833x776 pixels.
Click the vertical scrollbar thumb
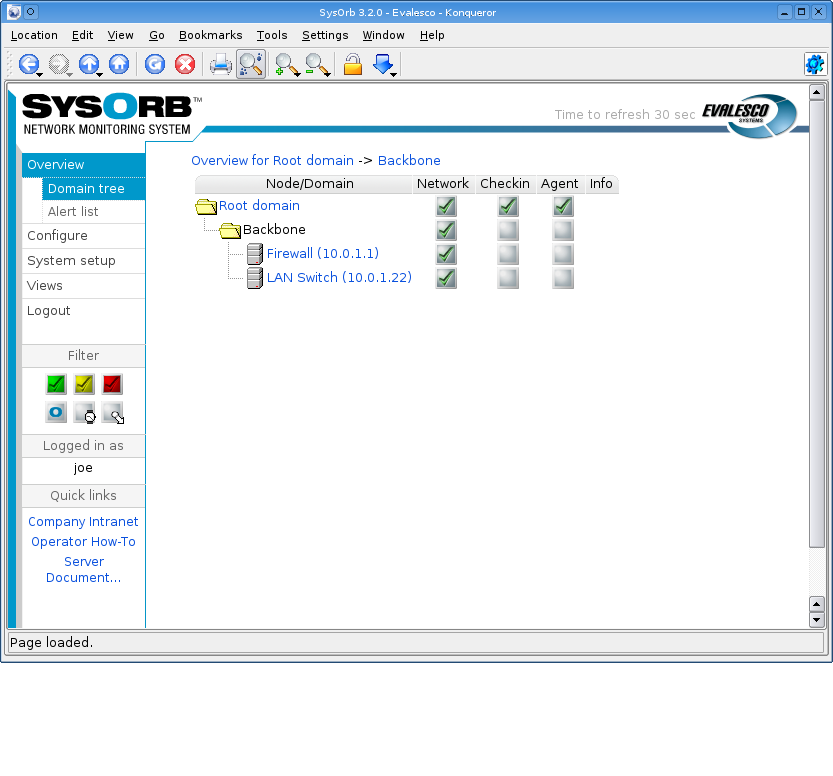pos(817,324)
